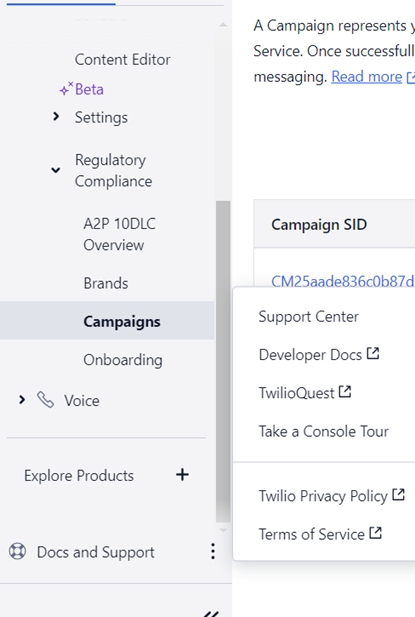
Task: Select Support Center from the popup menu
Action: pyautogui.click(x=308, y=316)
